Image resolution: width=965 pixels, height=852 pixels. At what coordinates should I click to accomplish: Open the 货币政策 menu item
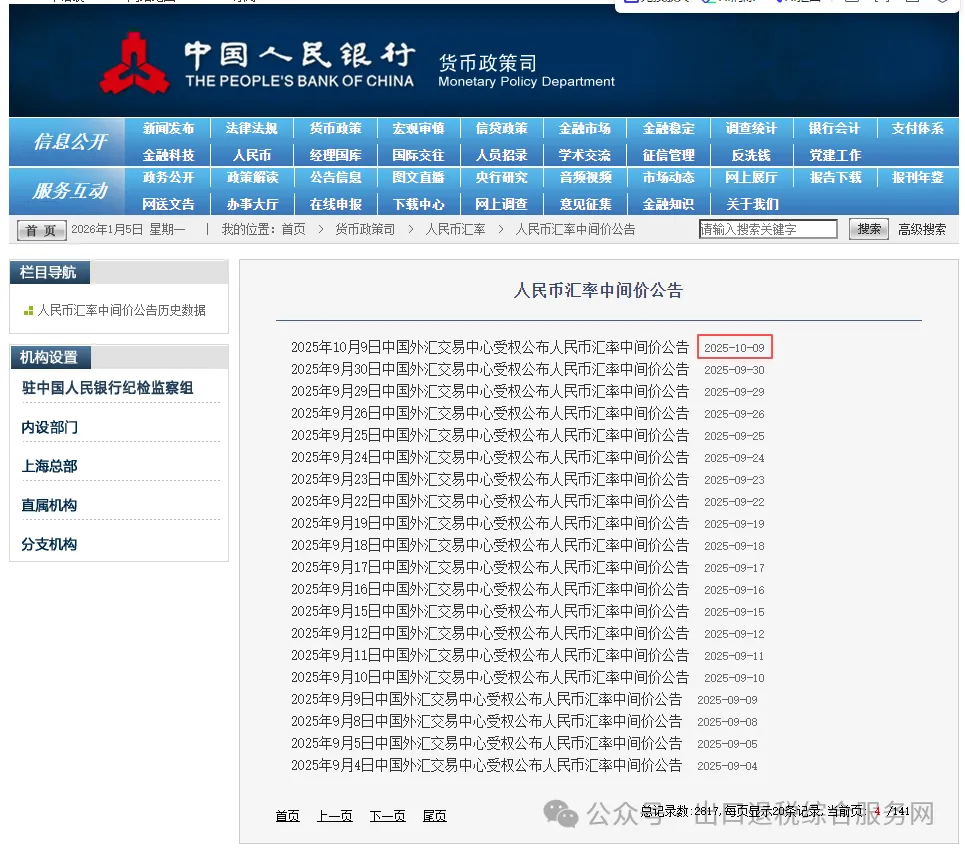coord(334,129)
